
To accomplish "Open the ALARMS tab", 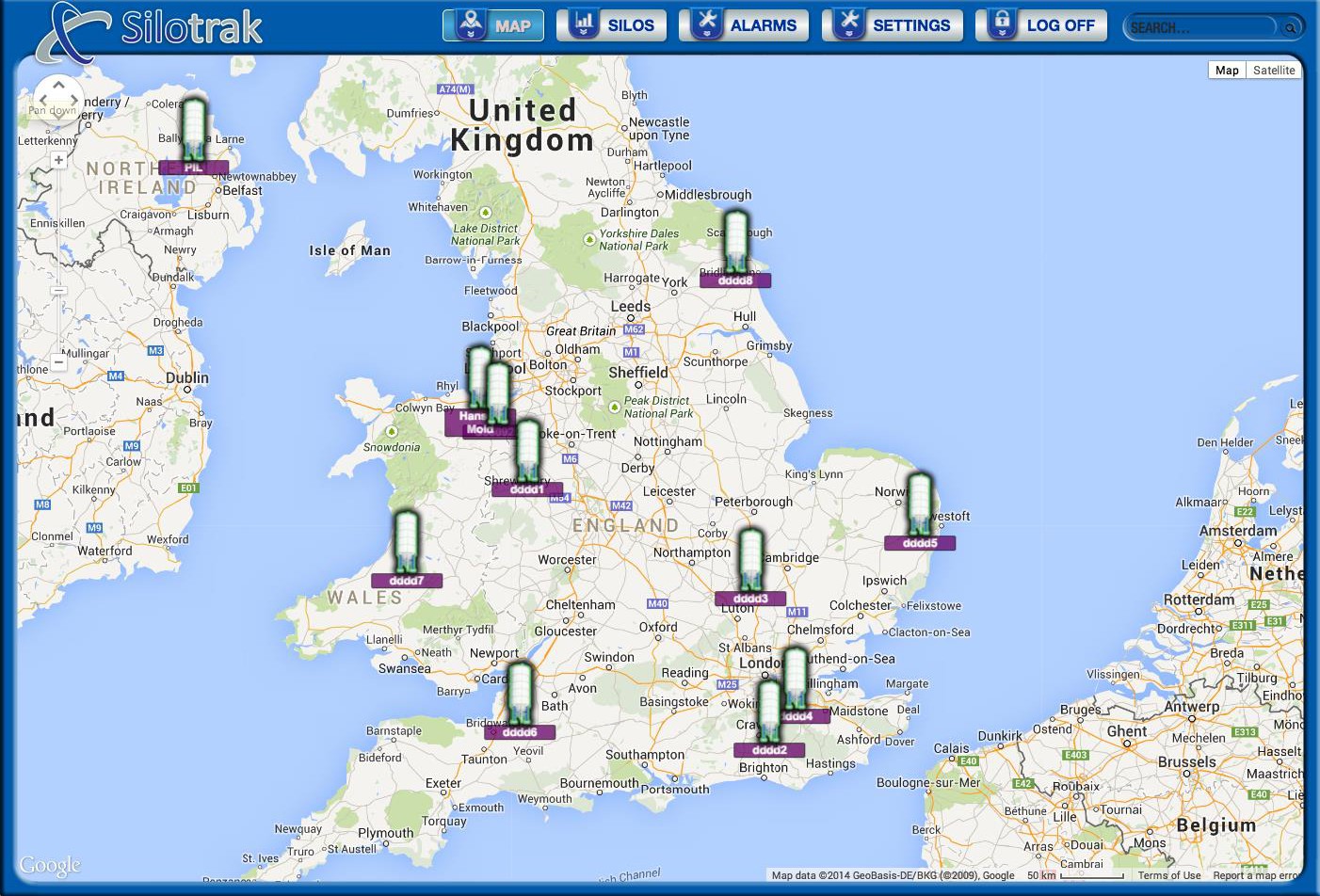I will (745, 25).
